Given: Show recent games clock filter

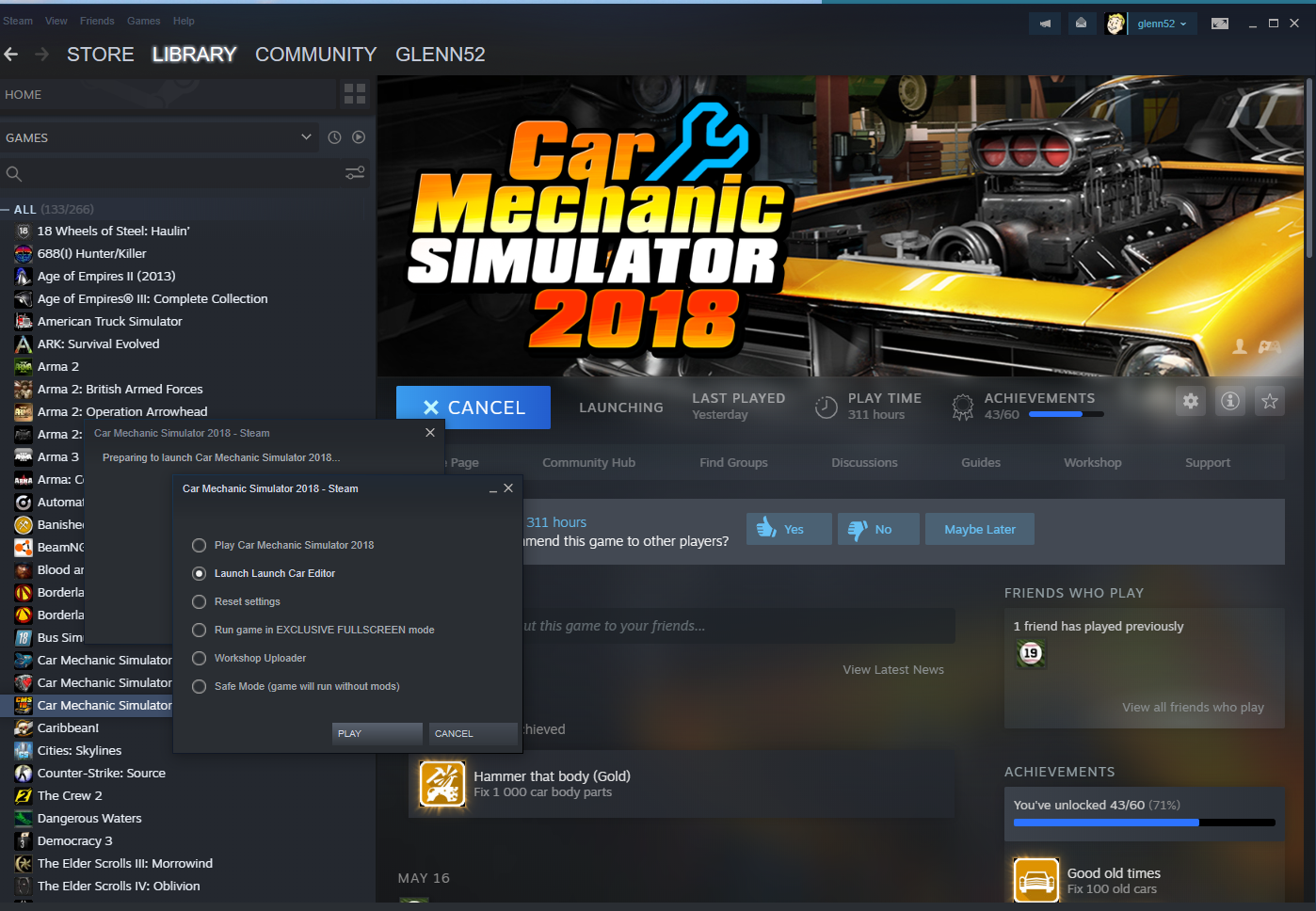Looking at the screenshot, I should coord(334,137).
